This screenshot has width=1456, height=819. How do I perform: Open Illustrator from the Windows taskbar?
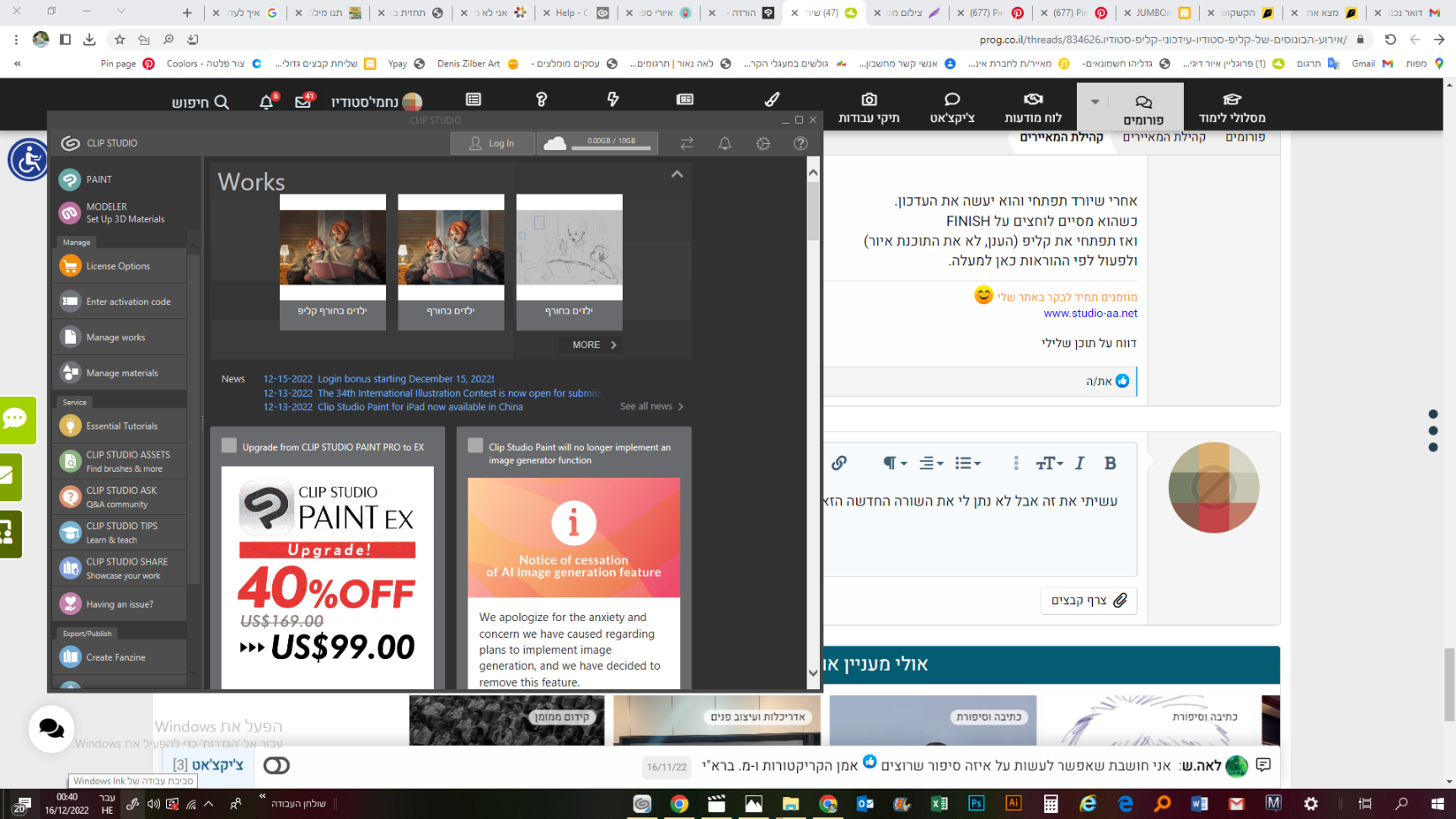(1014, 804)
